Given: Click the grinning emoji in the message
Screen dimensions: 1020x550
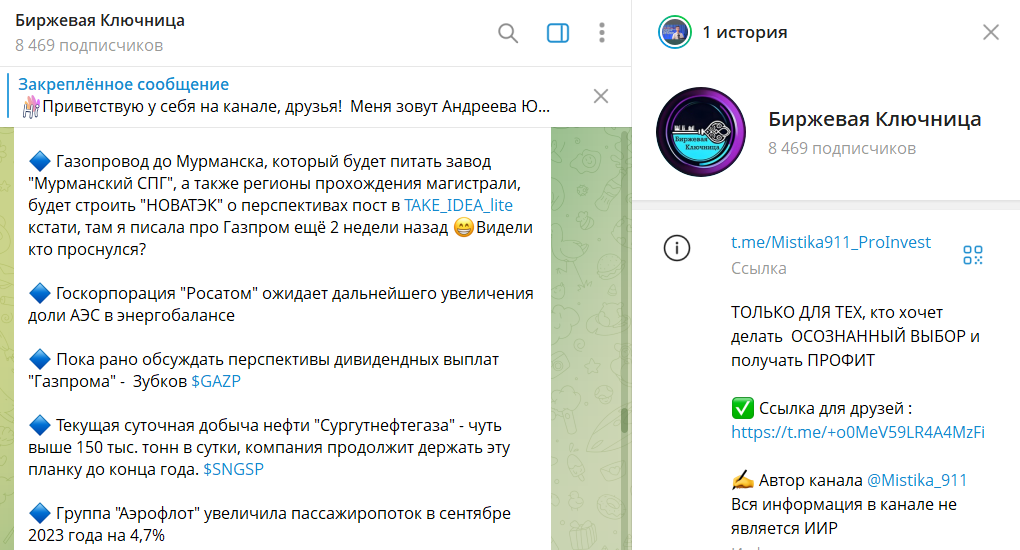Looking at the screenshot, I should pyautogui.click(x=463, y=227).
